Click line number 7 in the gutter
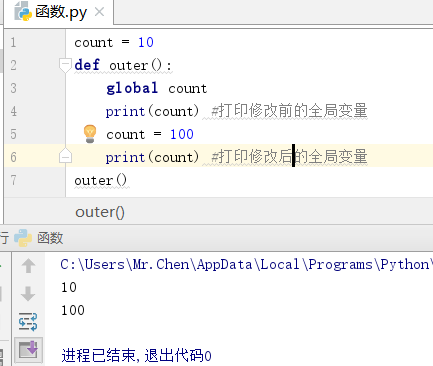433x366 pixels. coord(13,180)
